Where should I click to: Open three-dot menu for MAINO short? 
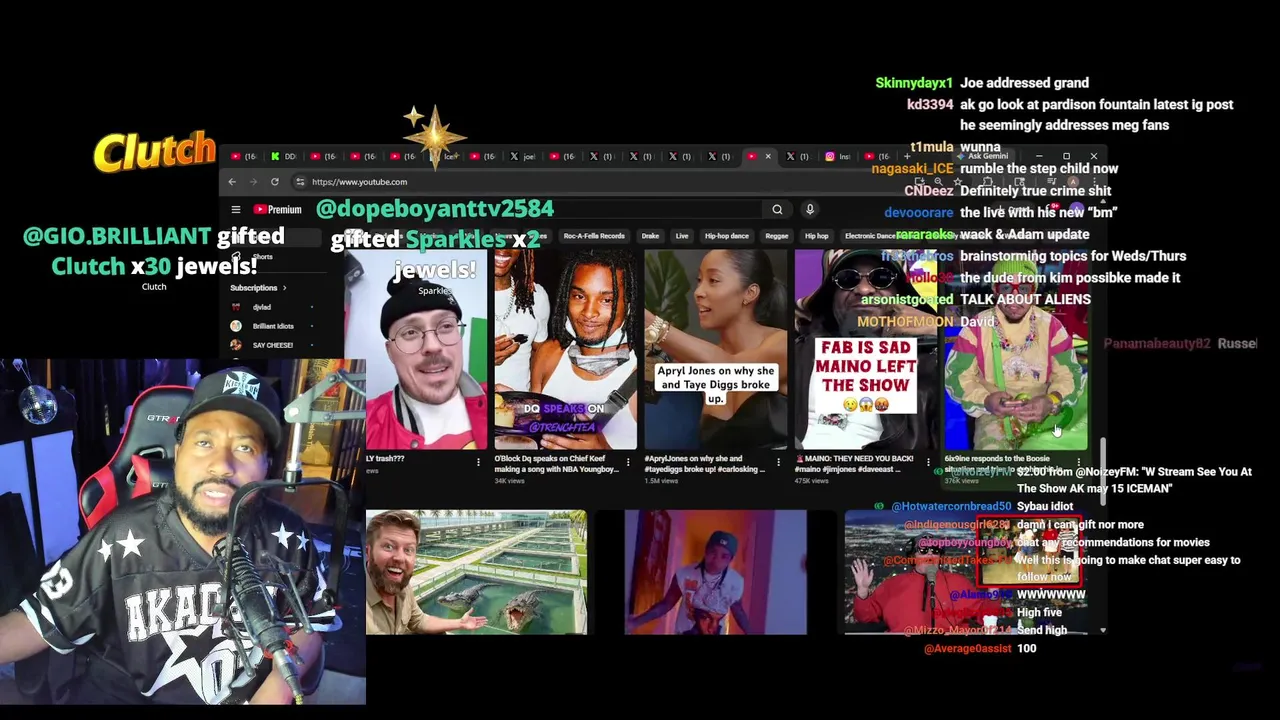coord(928,462)
